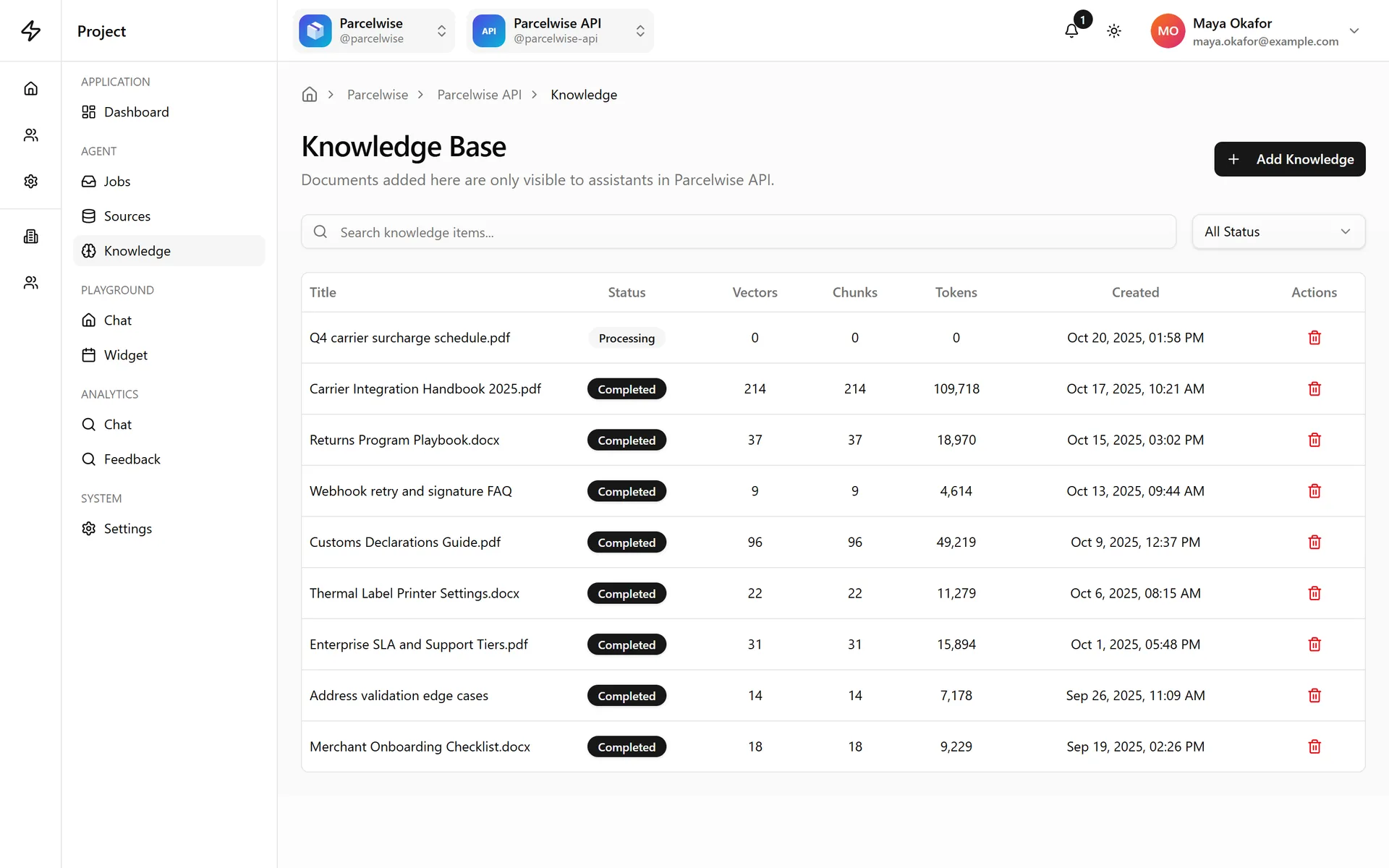The image size is (1389, 868).
Task: Delete Webhook retry and signature FAQ
Action: pyautogui.click(x=1314, y=491)
